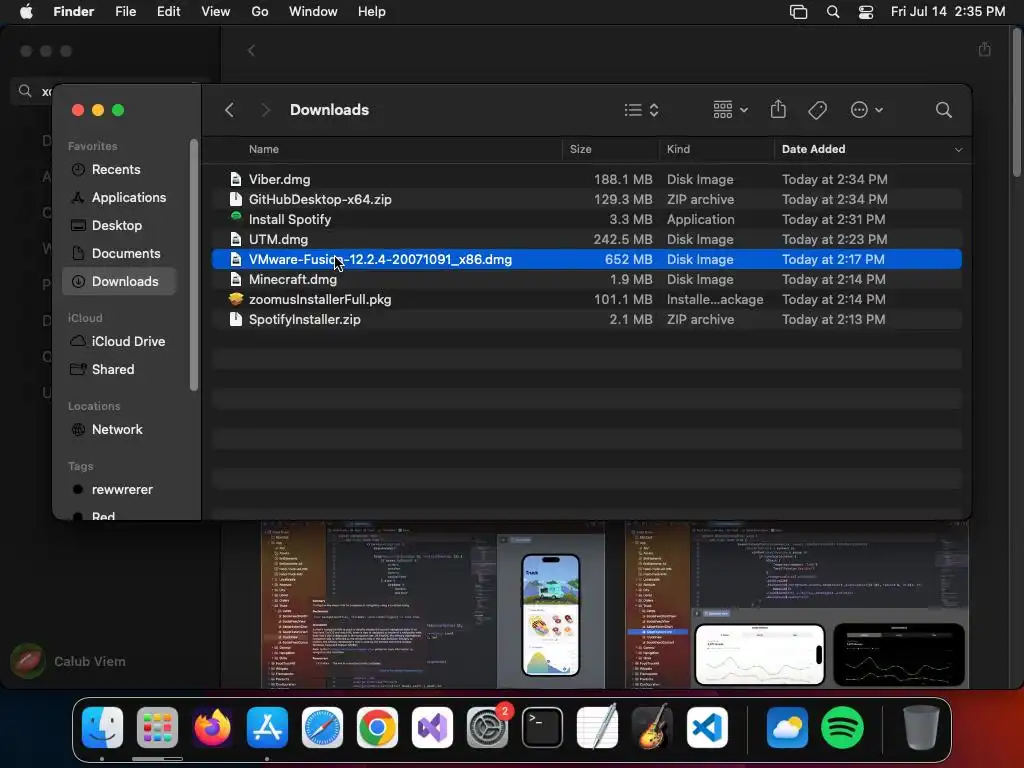
Task: Launch Firefox from the Dock
Action: pos(212,728)
